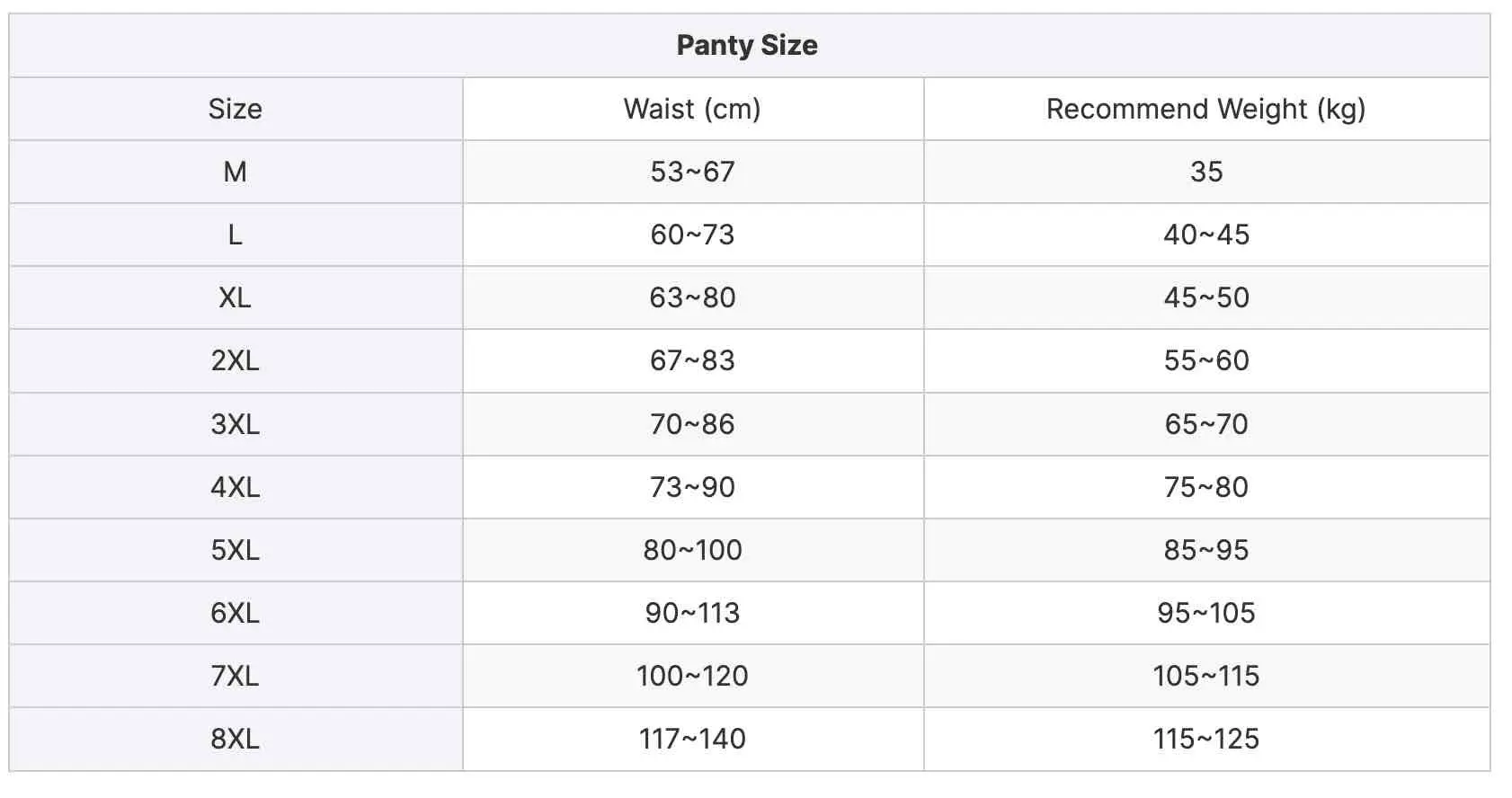Select the 45~50 weight cell
Viewport: 1512px width, 798px height.
tap(1206, 297)
